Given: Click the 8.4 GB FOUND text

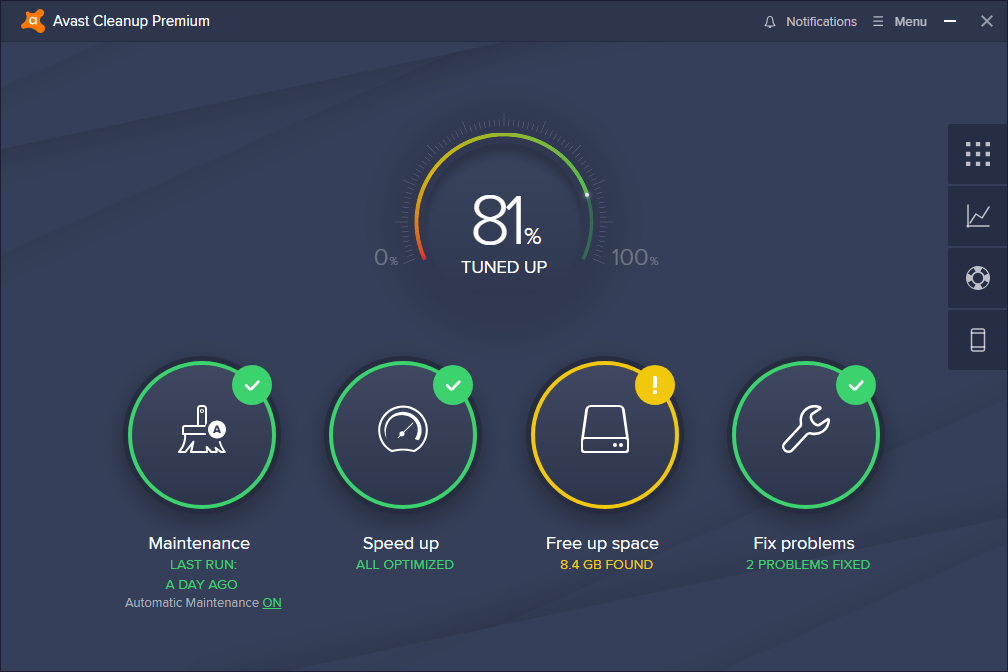Looking at the screenshot, I should tap(605, 565).
